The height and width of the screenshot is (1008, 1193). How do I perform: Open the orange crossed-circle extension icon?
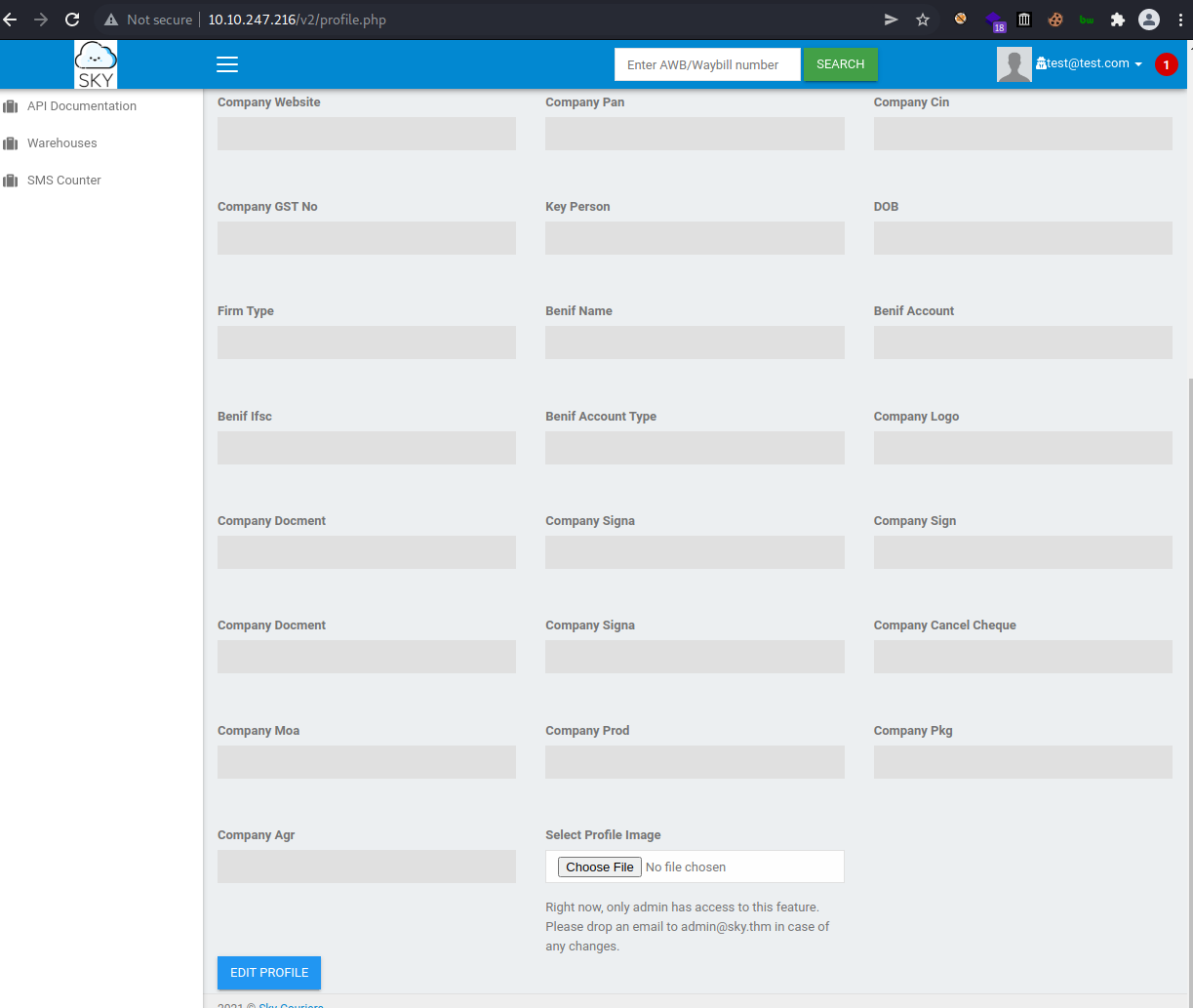point(961,19)
